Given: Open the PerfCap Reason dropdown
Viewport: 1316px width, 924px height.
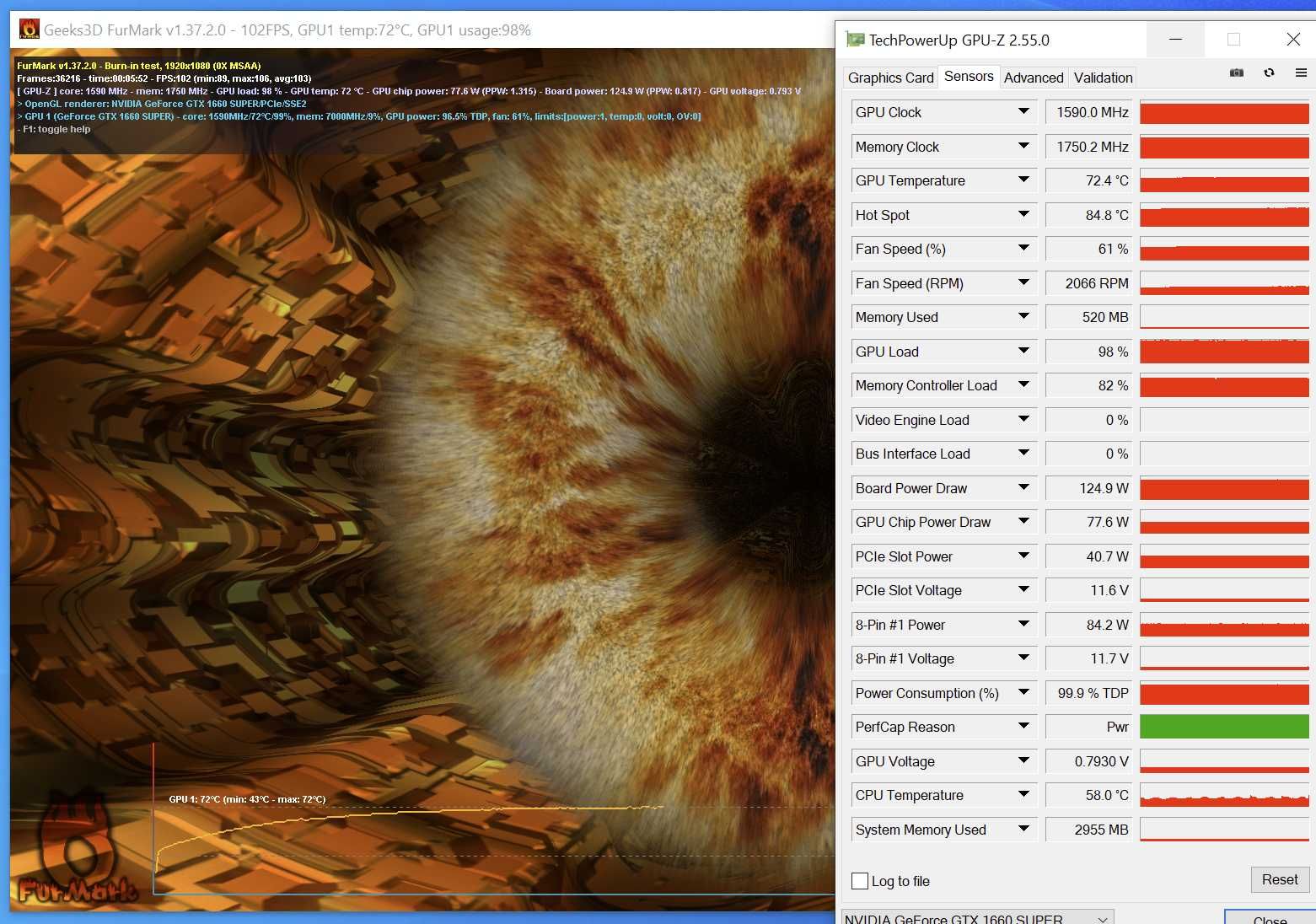Looking at the screenshot, I should point(1023,727).
